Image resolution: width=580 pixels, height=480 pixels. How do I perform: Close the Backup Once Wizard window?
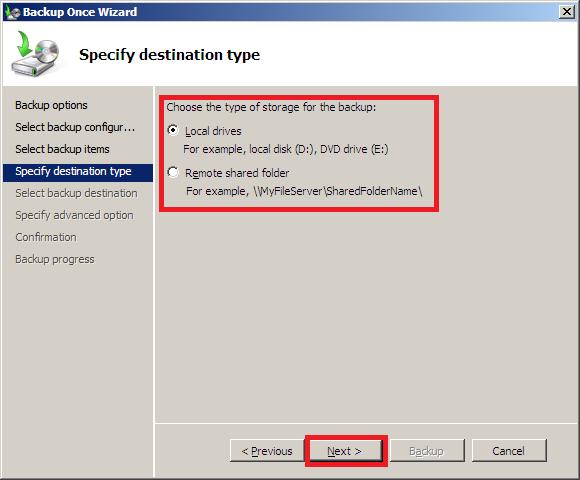click(567, 12)
